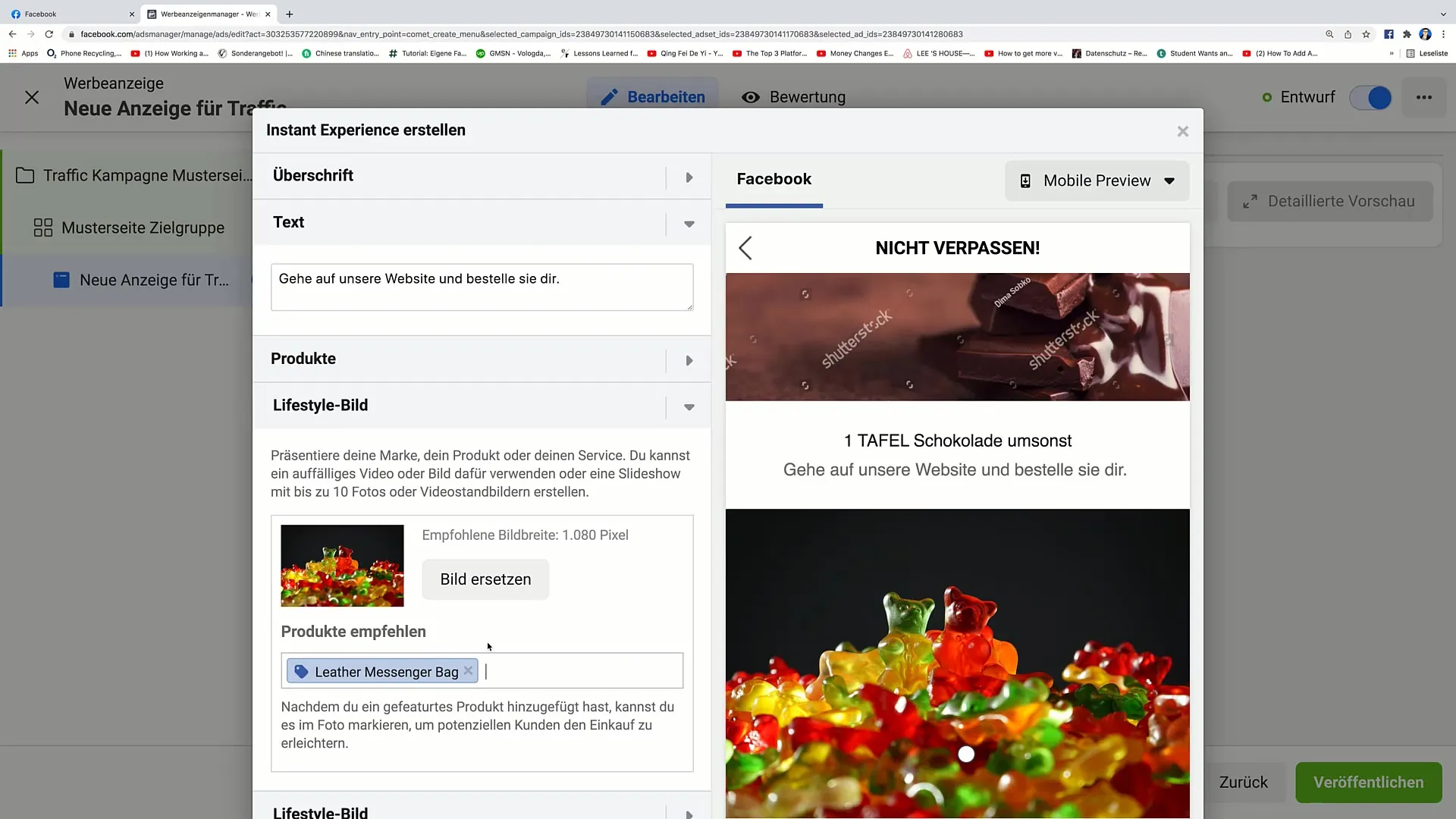Open the three-dots more options menu
The width and height of the screenshot is (1456, 819).
pos(1424,97)
